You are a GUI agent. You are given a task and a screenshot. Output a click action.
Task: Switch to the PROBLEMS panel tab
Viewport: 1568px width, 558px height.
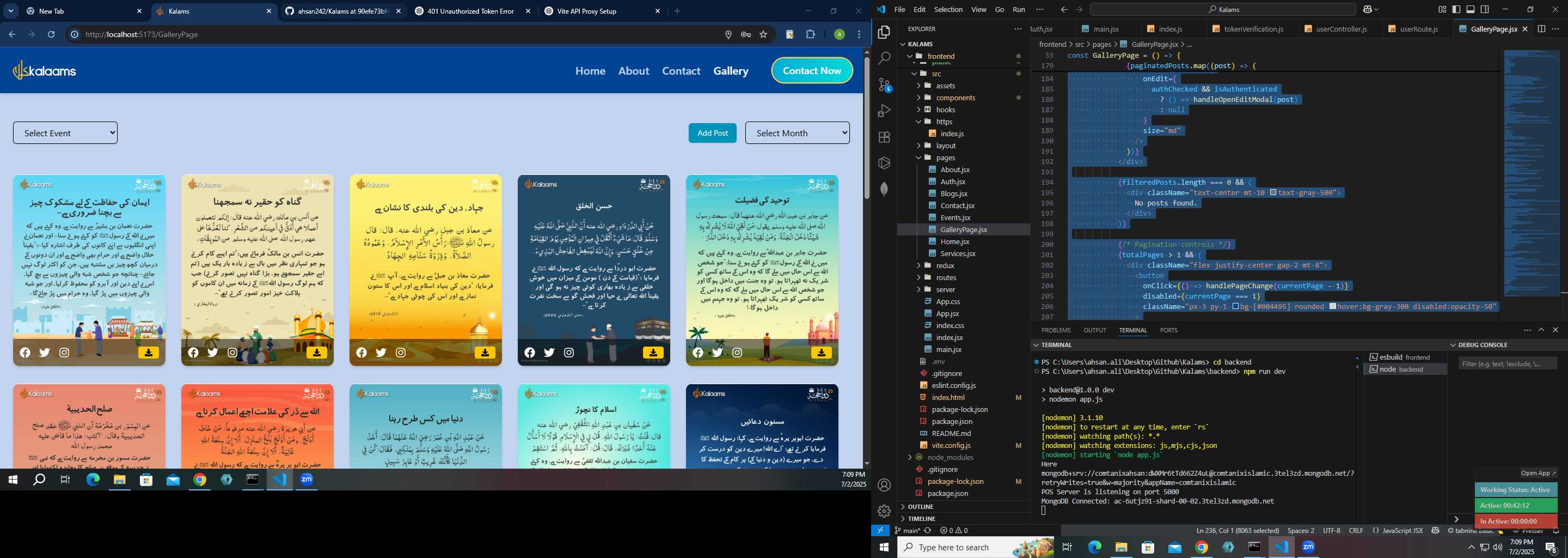point(1056,330)
